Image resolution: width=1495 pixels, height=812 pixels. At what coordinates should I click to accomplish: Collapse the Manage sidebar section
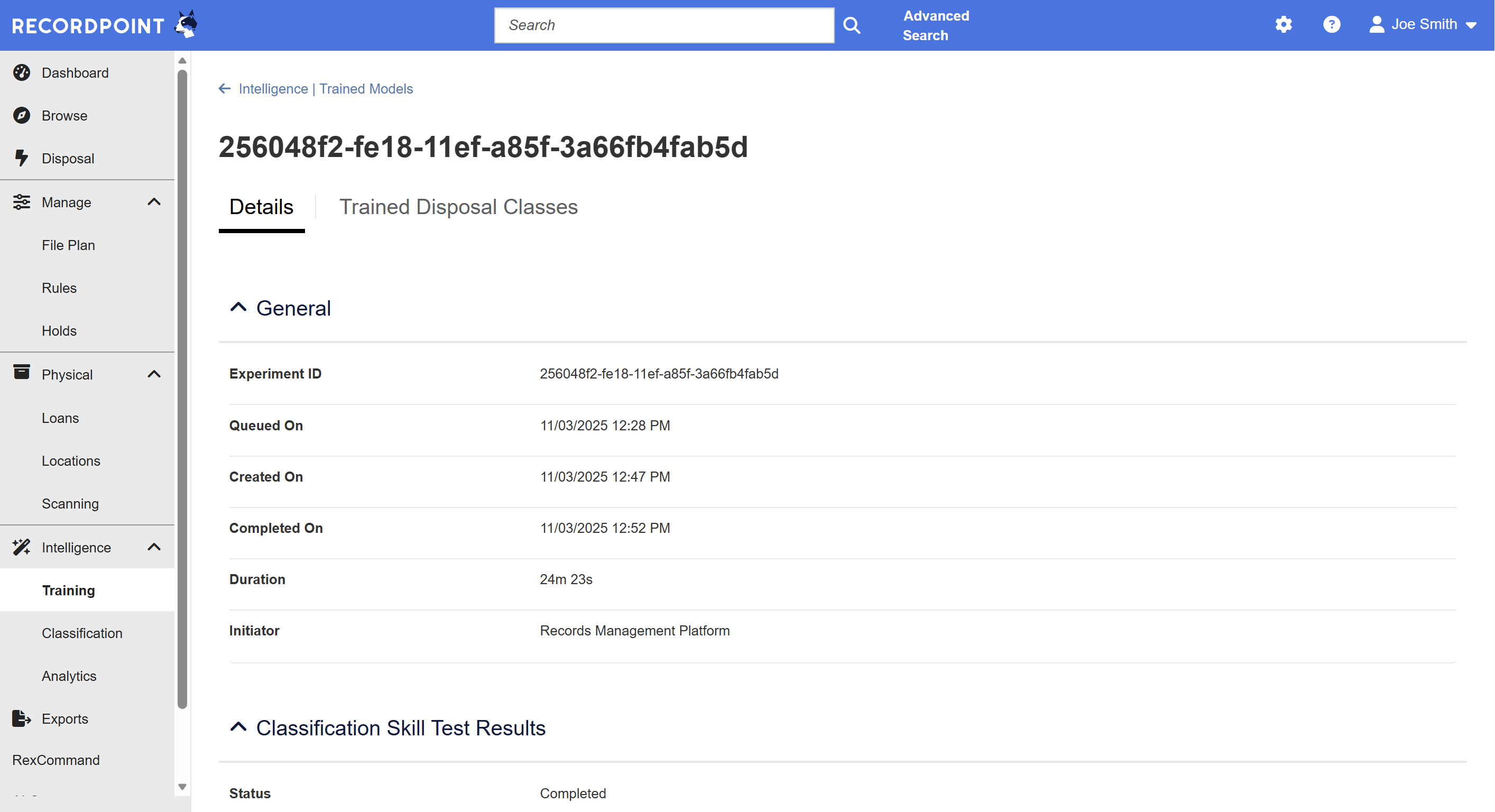(x=154, y=202)
